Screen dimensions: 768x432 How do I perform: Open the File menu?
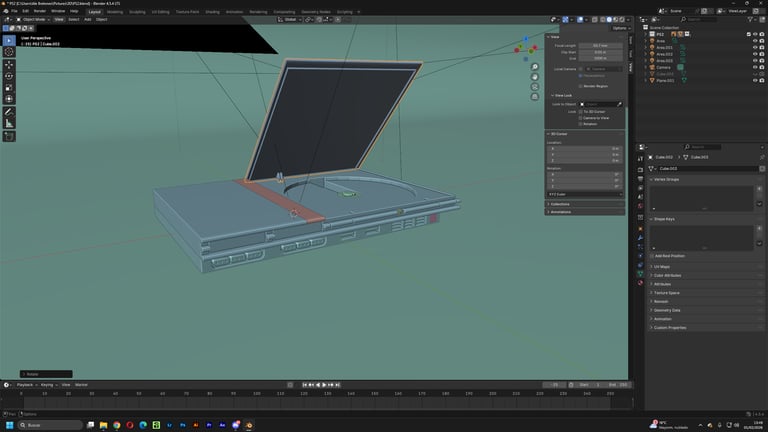(14, 11)
